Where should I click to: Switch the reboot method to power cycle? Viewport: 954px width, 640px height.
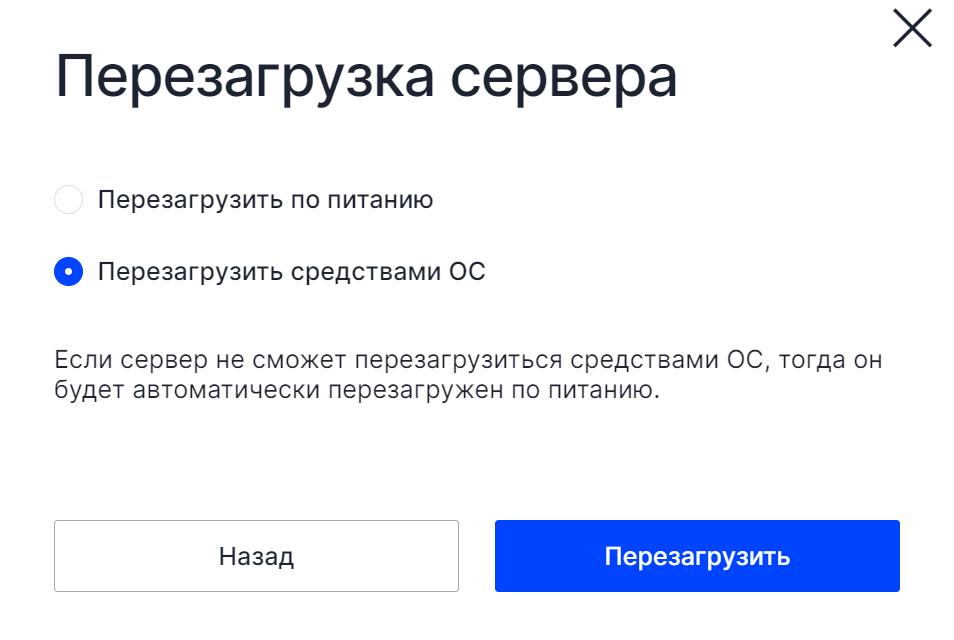click(69, 200)
